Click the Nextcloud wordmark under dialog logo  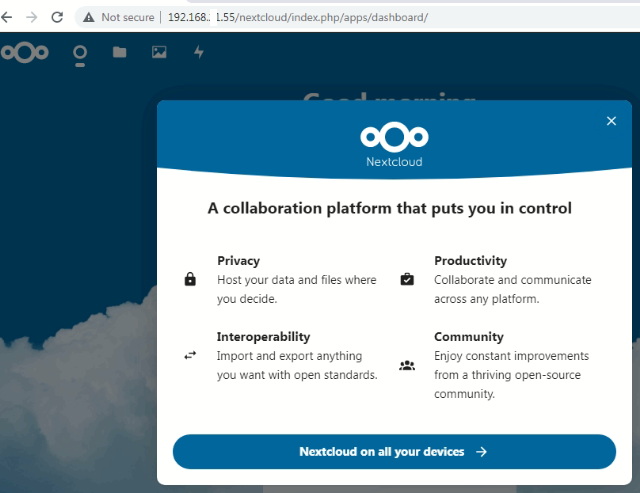click(x=394, y=162)
